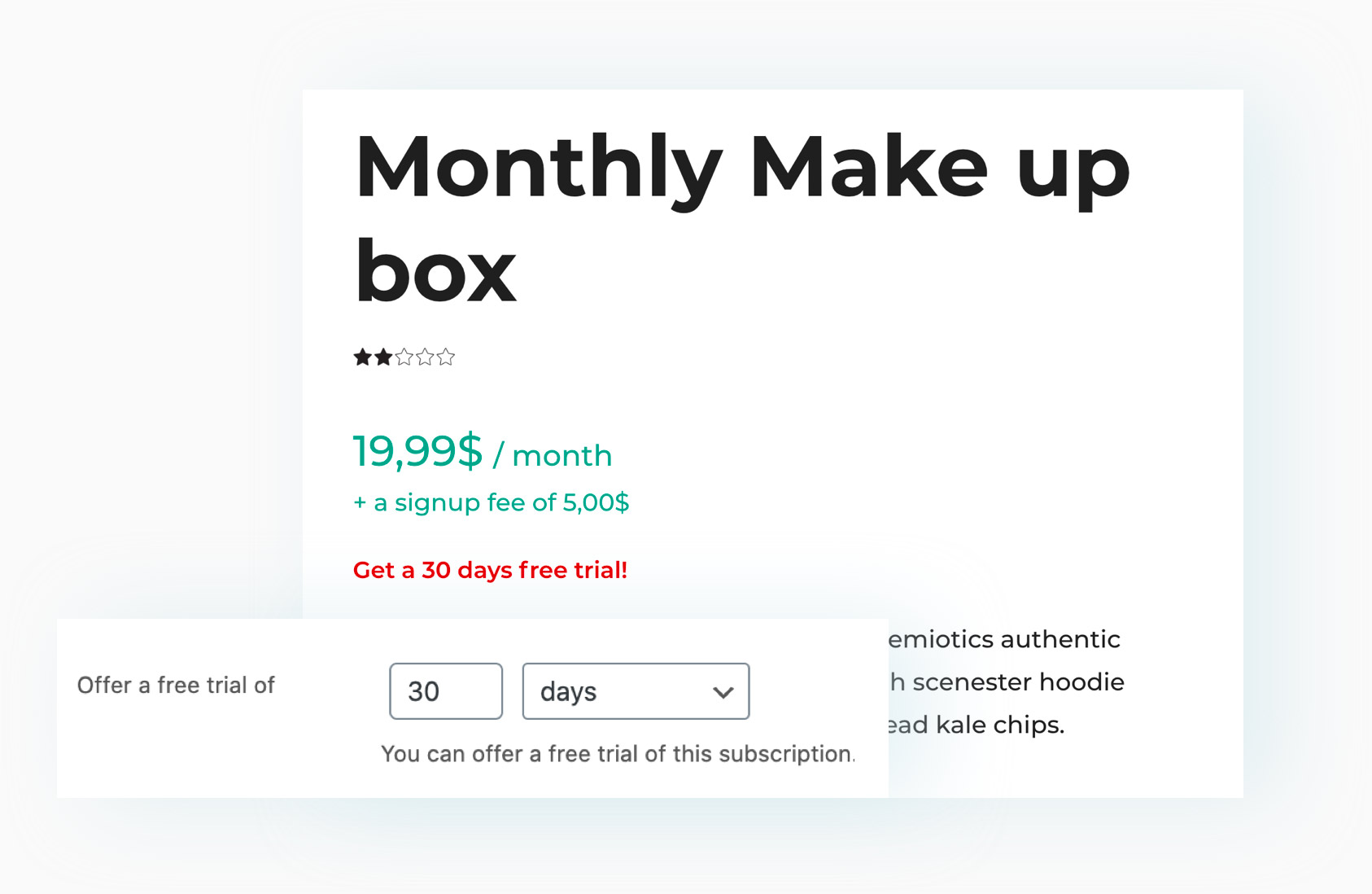Select the fourth empty rating star
The height and width of the screenshot is (894, 1372).
(x=425, y=357)
